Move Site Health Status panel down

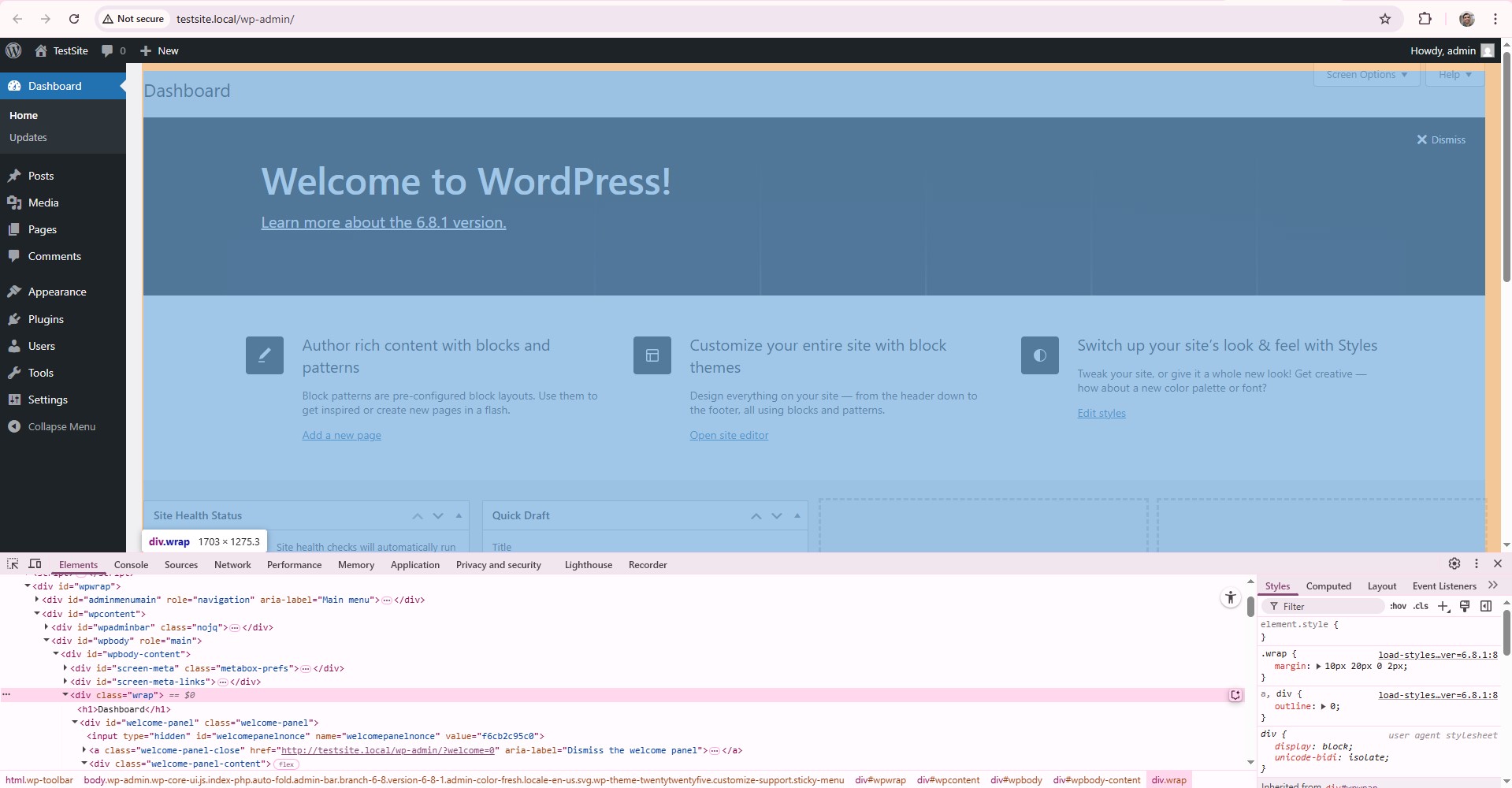point(438,515)
